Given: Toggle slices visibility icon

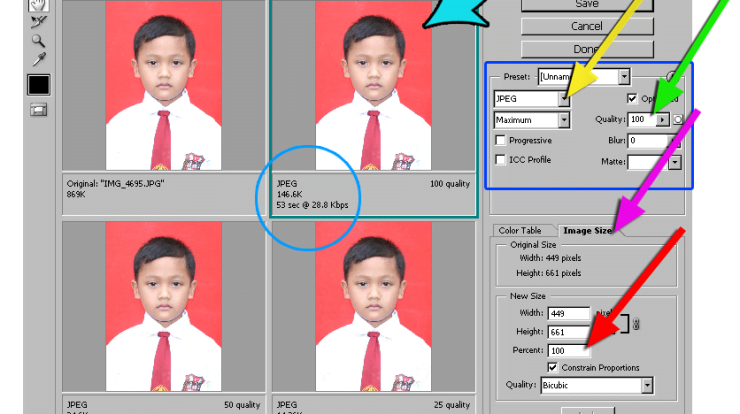Looking at the screenshot, I should tap(38, 110).
